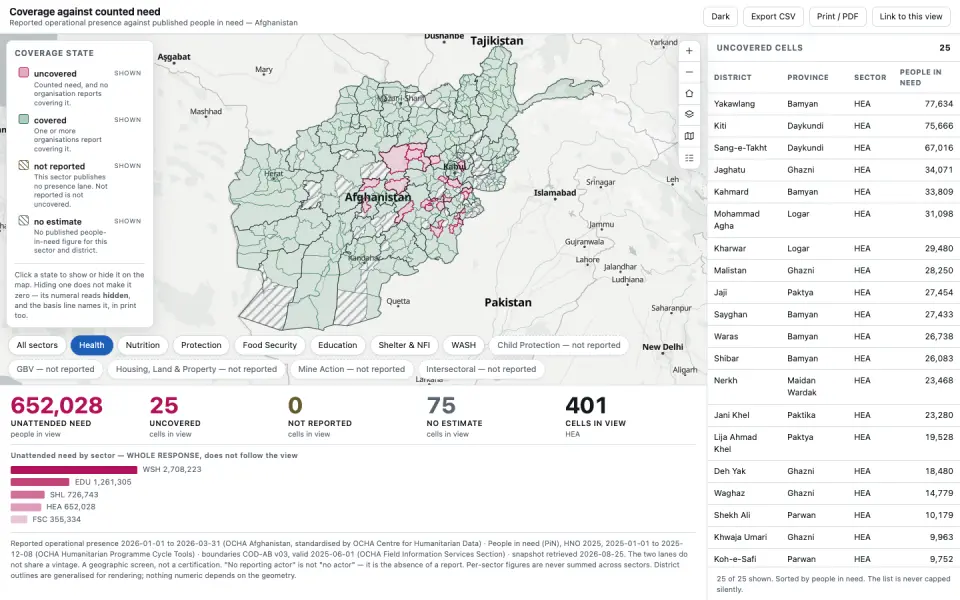
Task: Select the Health sector chip
Action: (91, 345)
